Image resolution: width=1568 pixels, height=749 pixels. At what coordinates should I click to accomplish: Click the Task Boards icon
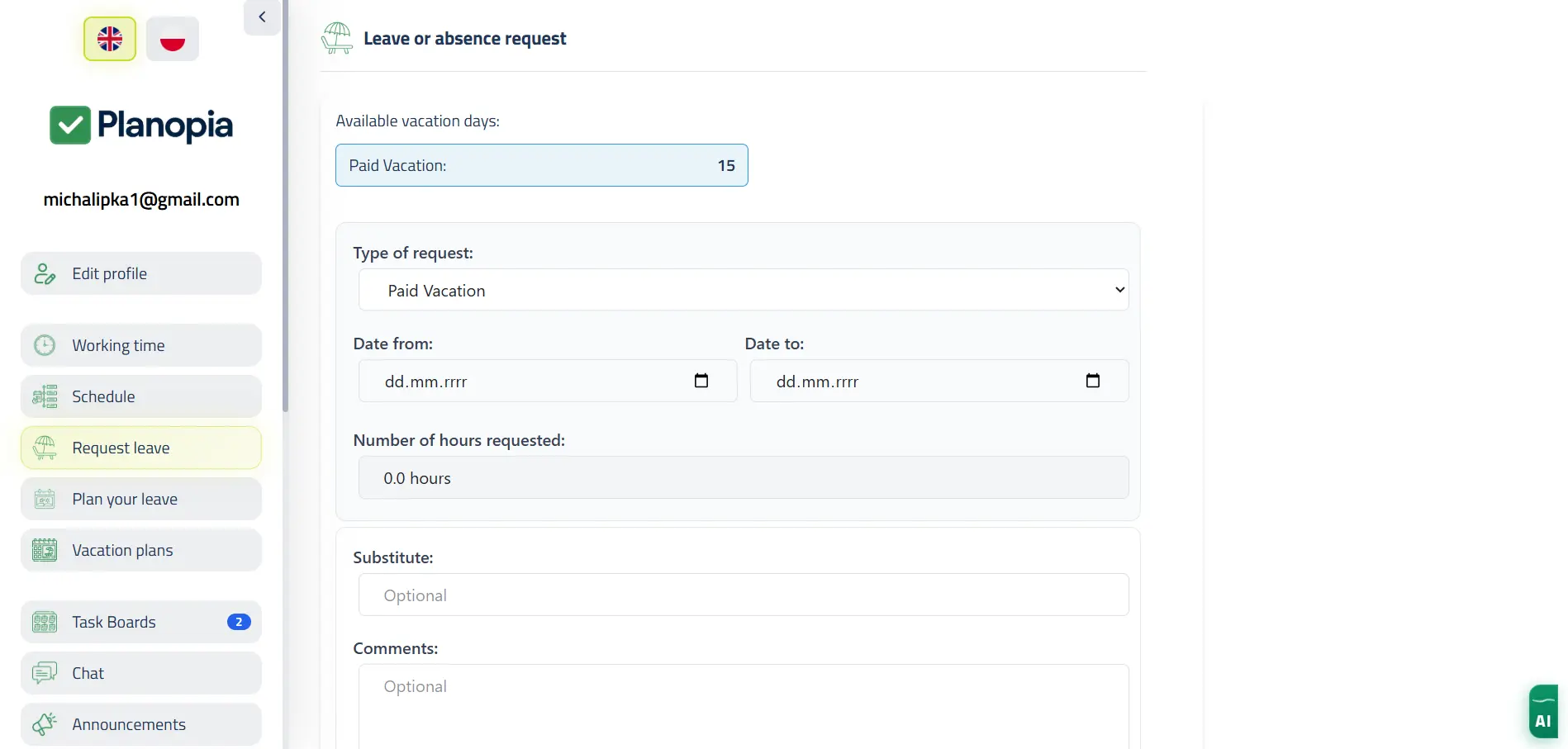click(45, 622)
